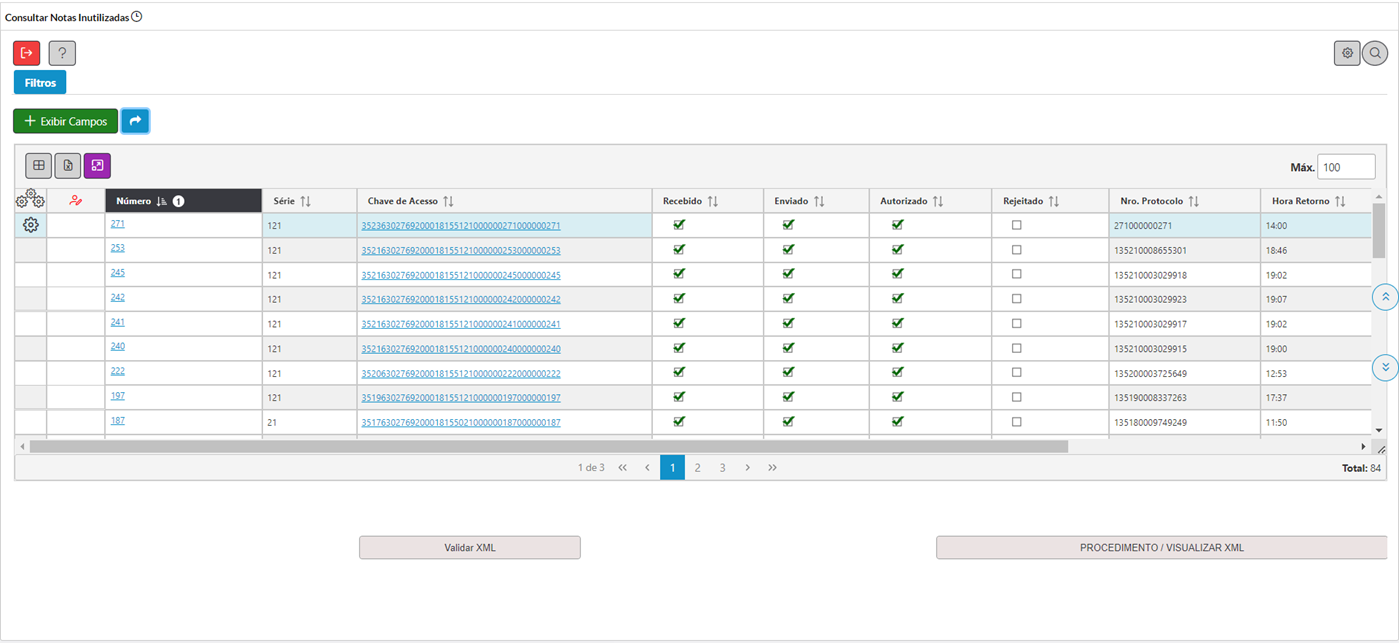Click the circular double-chevron down button

click(x=1385, y=368)
